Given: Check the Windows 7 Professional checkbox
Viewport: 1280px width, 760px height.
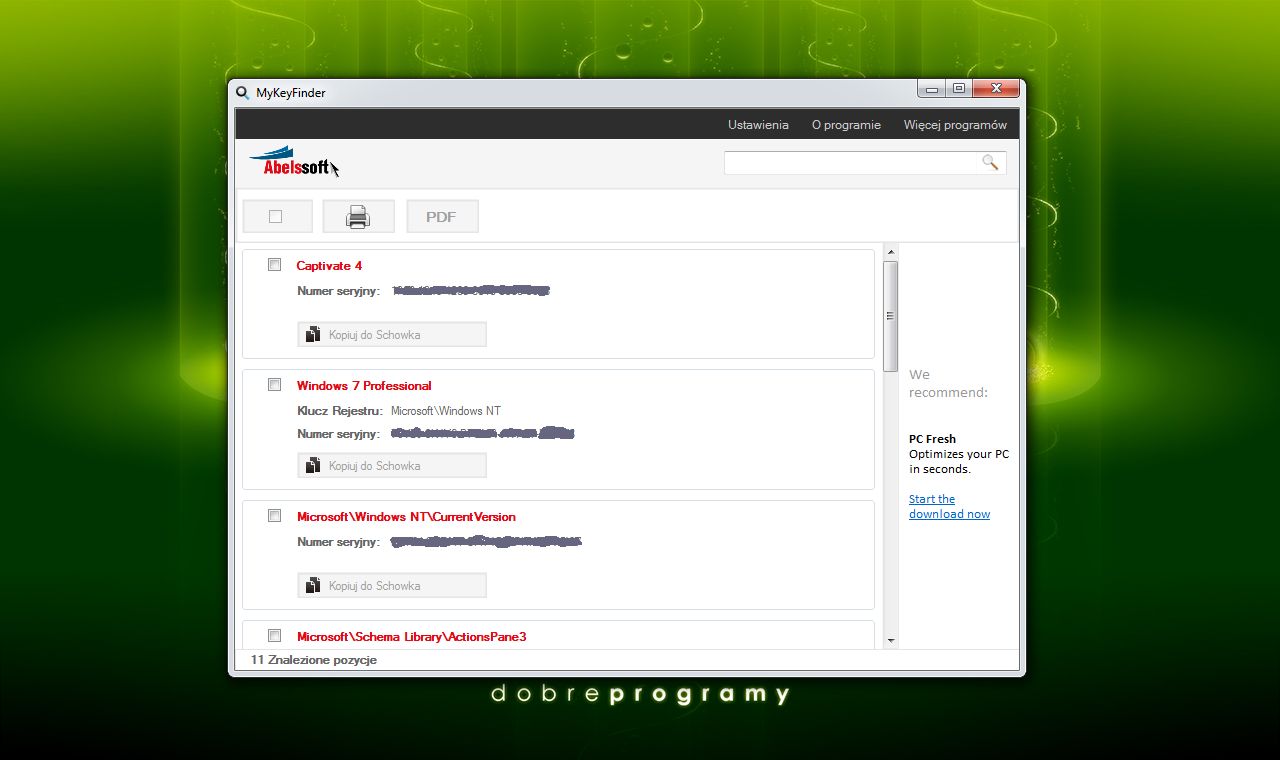Looking at the screenshot, I should [x=274, y=385].
